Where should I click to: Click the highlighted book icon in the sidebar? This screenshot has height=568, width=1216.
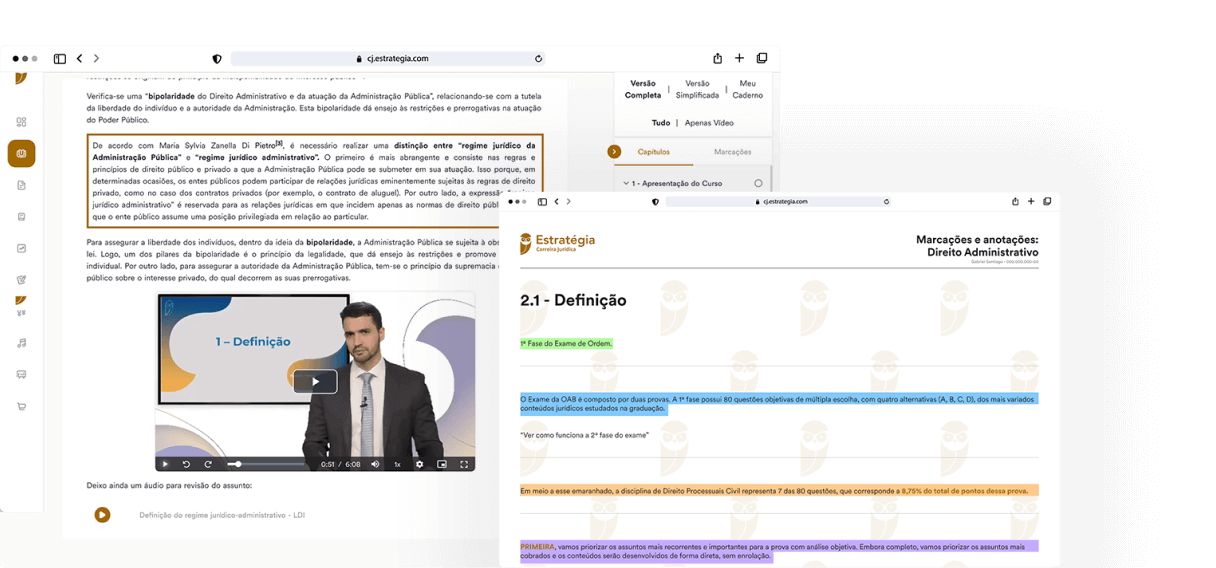[21, 153]
